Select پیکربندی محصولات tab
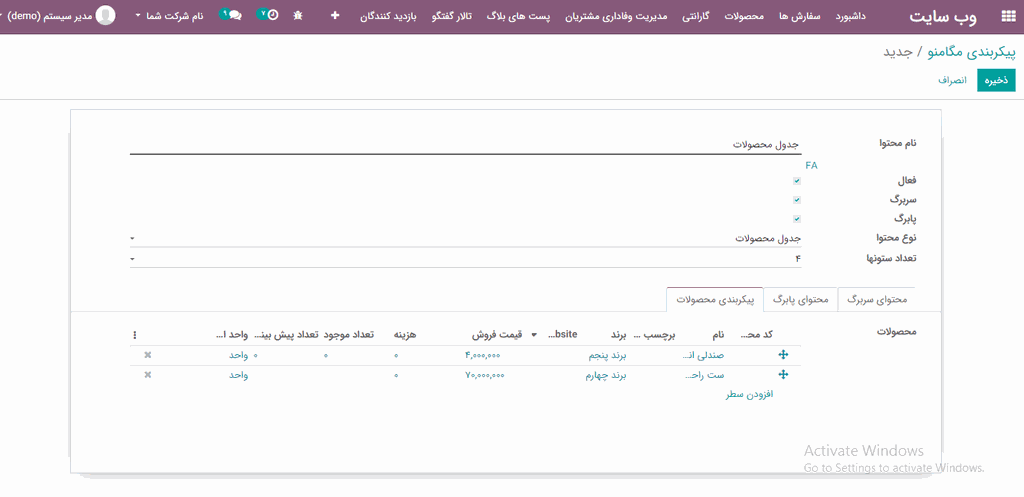1024x497 pixels. tap(714, 299)
